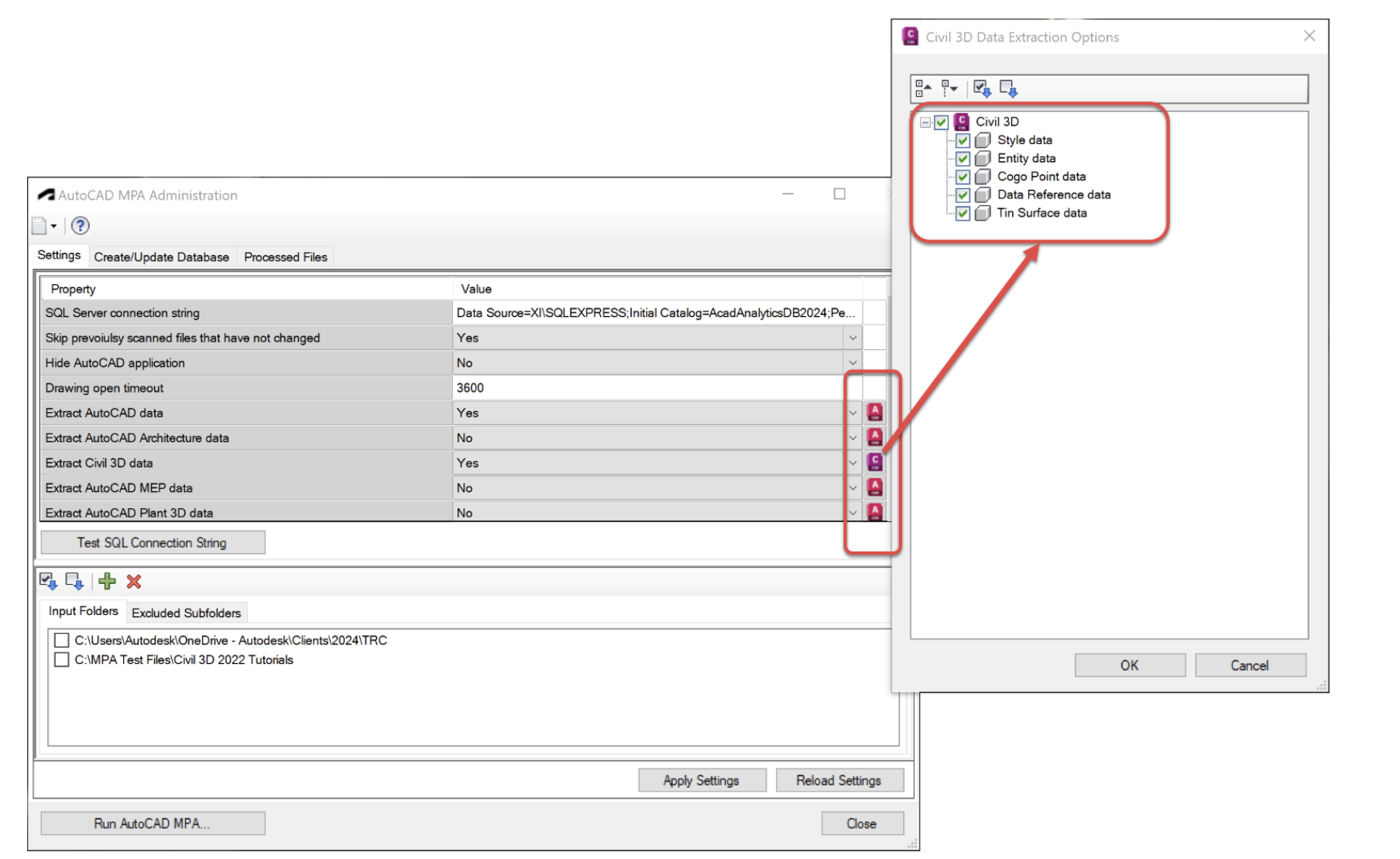Open the Extract Civil 3D data dropdown
Viewport: 1400px width, 859px height.
point(853,463)
